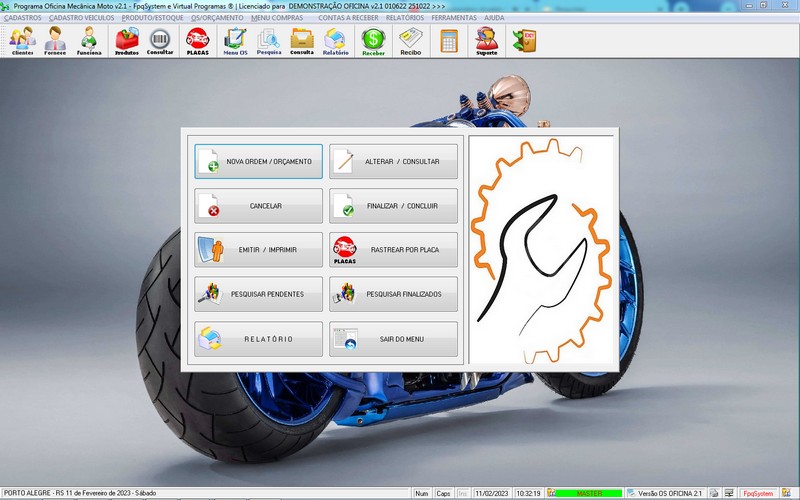Click the Relatório printer toolbar icon
This screenshot has height=500, width=800.
click(x=335, y=41)
